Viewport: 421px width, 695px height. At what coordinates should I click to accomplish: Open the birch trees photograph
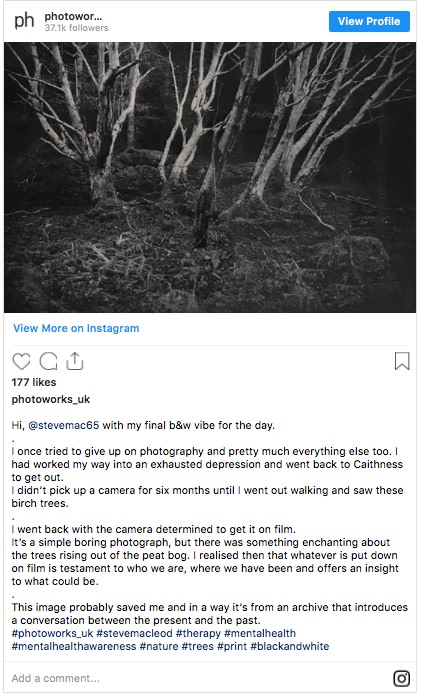click(x=210, y=177)
